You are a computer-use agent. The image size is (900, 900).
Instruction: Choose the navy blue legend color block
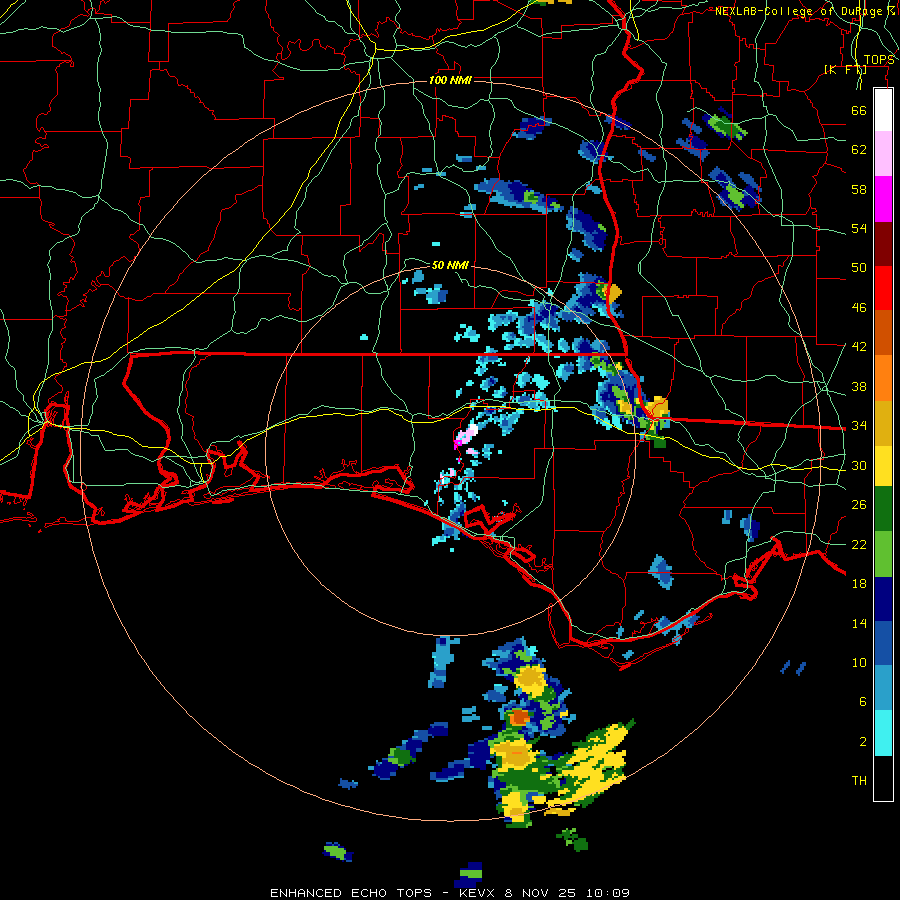click(x=883, y=599)
